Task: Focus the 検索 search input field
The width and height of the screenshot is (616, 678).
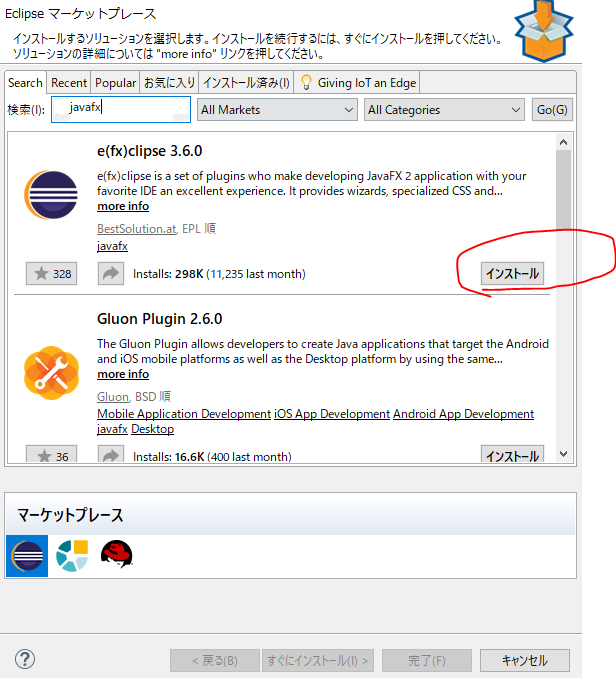Action: [x=121, y=109]
